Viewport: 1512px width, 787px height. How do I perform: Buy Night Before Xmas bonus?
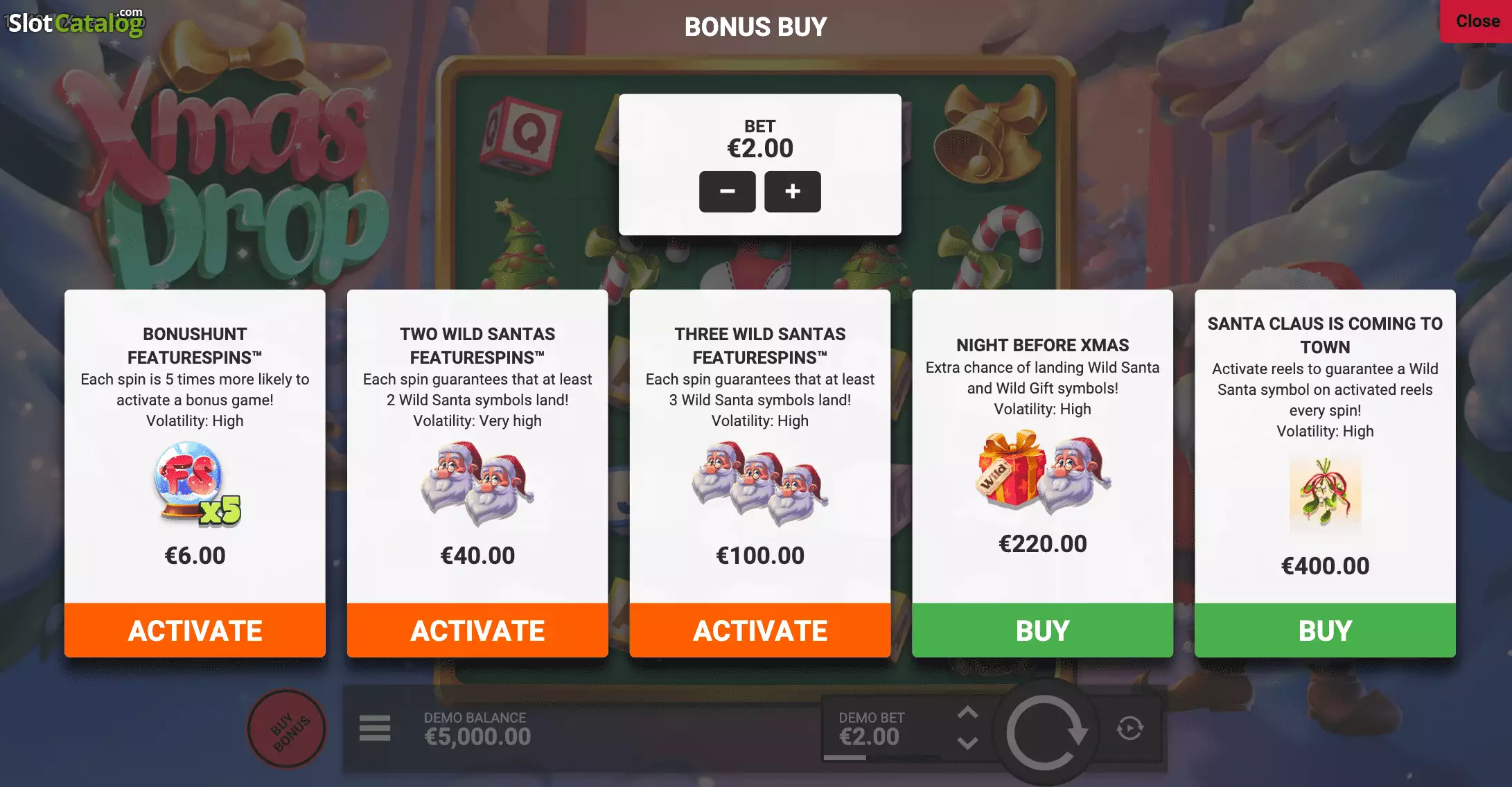click(x=1043, y=630)
